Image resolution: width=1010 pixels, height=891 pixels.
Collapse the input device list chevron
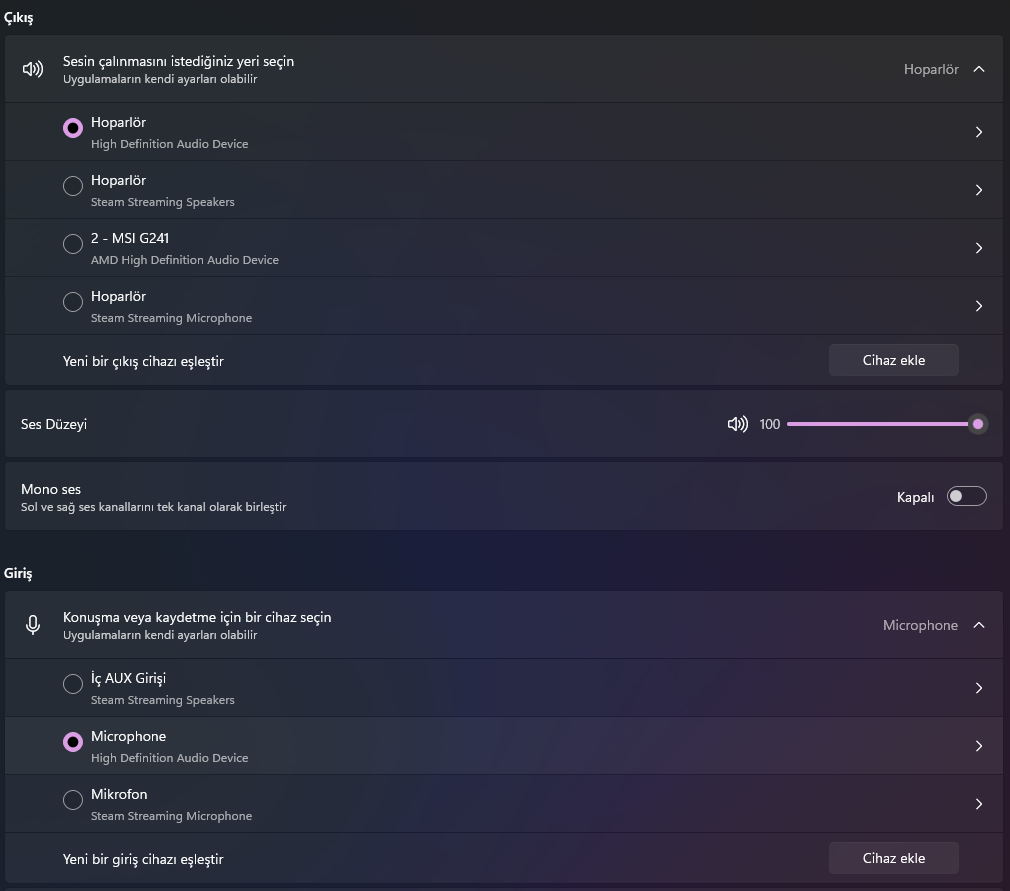point(978,625)
